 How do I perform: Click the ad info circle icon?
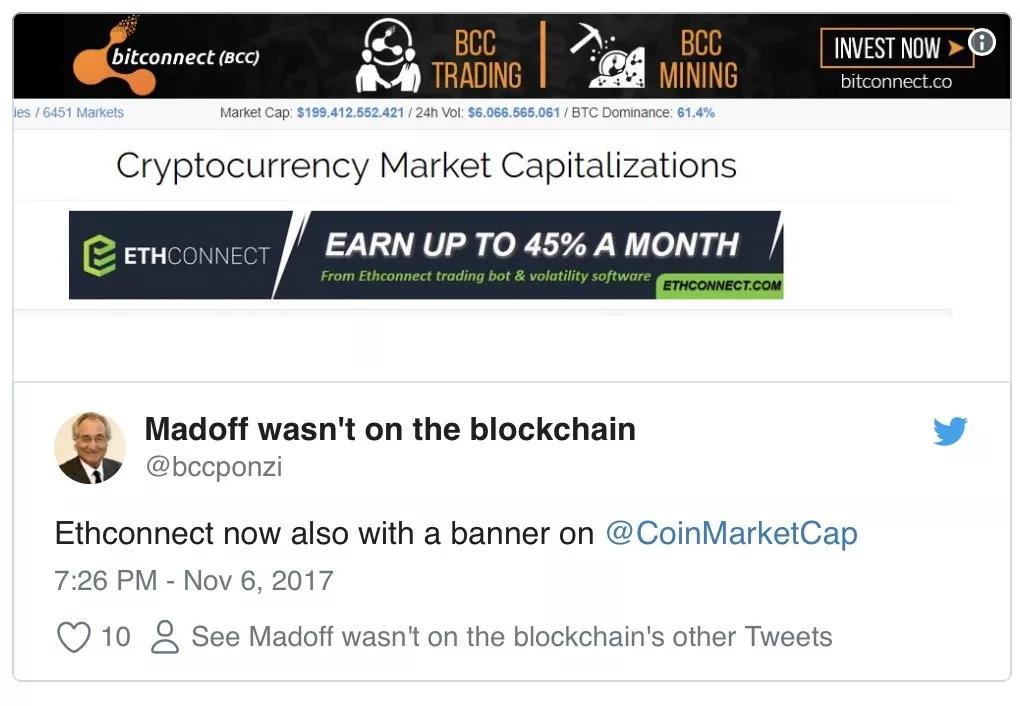click(x=983, y=43)
